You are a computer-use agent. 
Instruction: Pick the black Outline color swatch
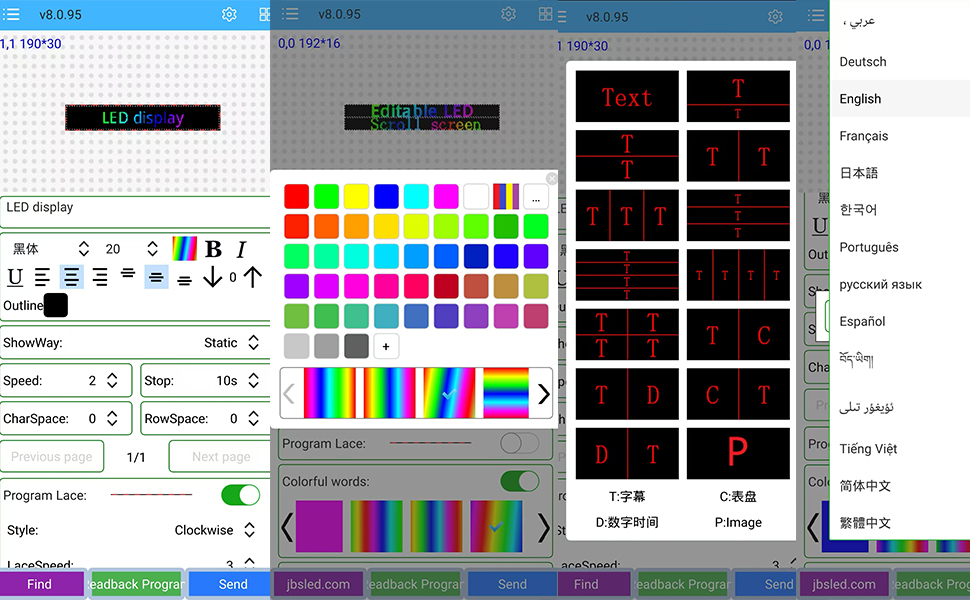(x=56, y=305)
